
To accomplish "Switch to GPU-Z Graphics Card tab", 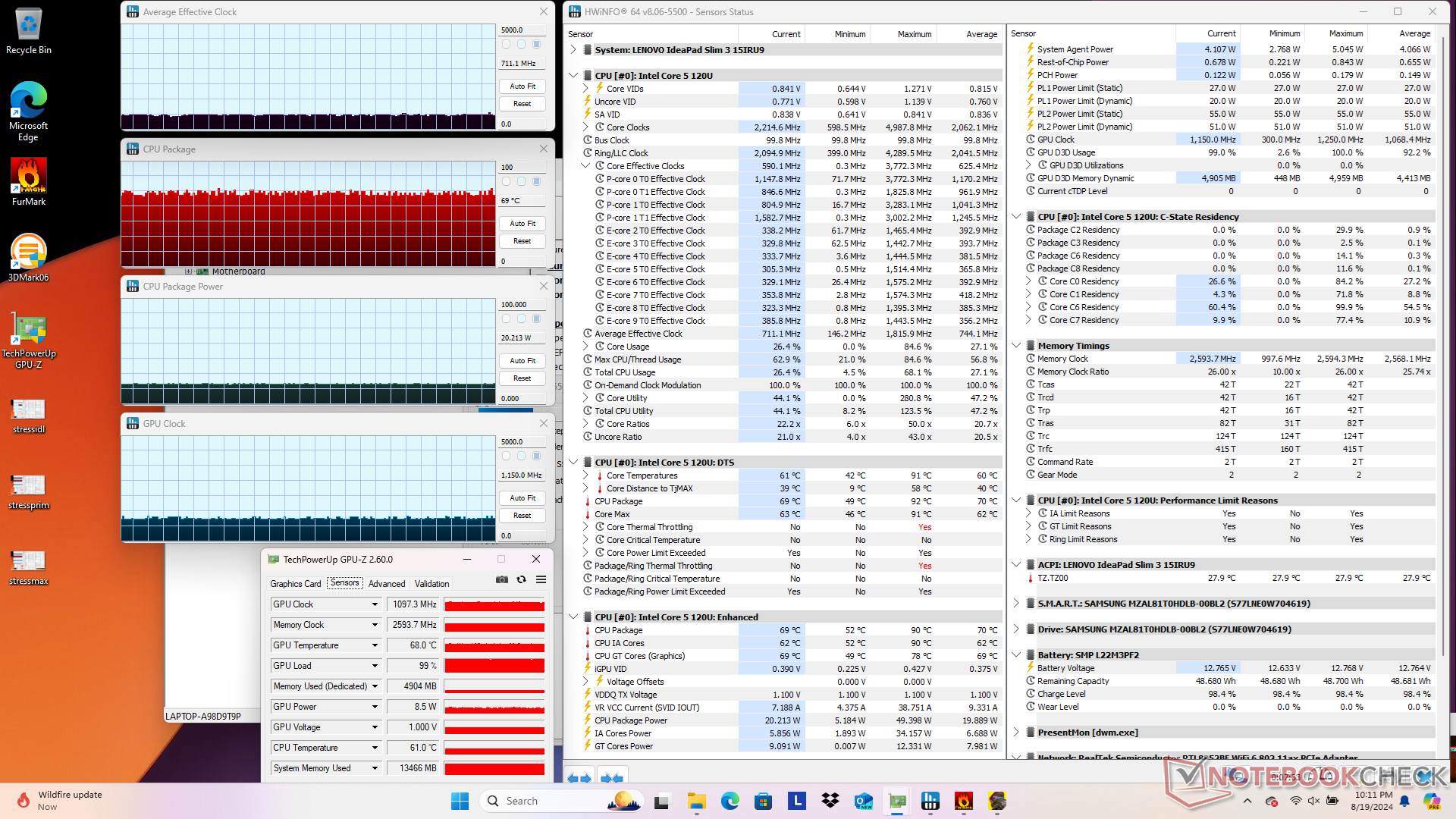I will pos(295,584).
